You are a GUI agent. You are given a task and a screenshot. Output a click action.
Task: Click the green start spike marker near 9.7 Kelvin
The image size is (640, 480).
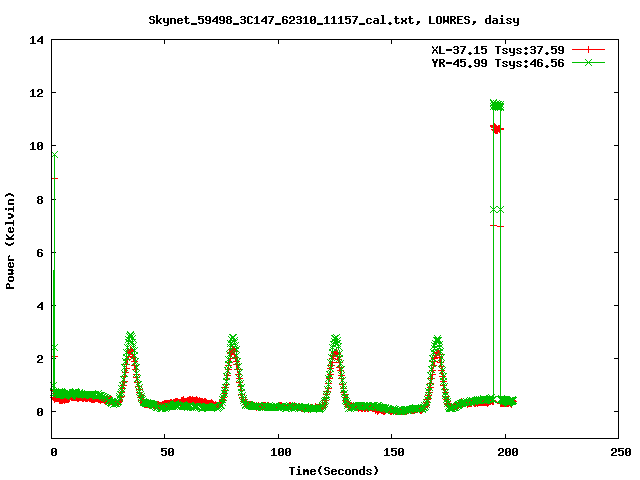tap(54, 155)
